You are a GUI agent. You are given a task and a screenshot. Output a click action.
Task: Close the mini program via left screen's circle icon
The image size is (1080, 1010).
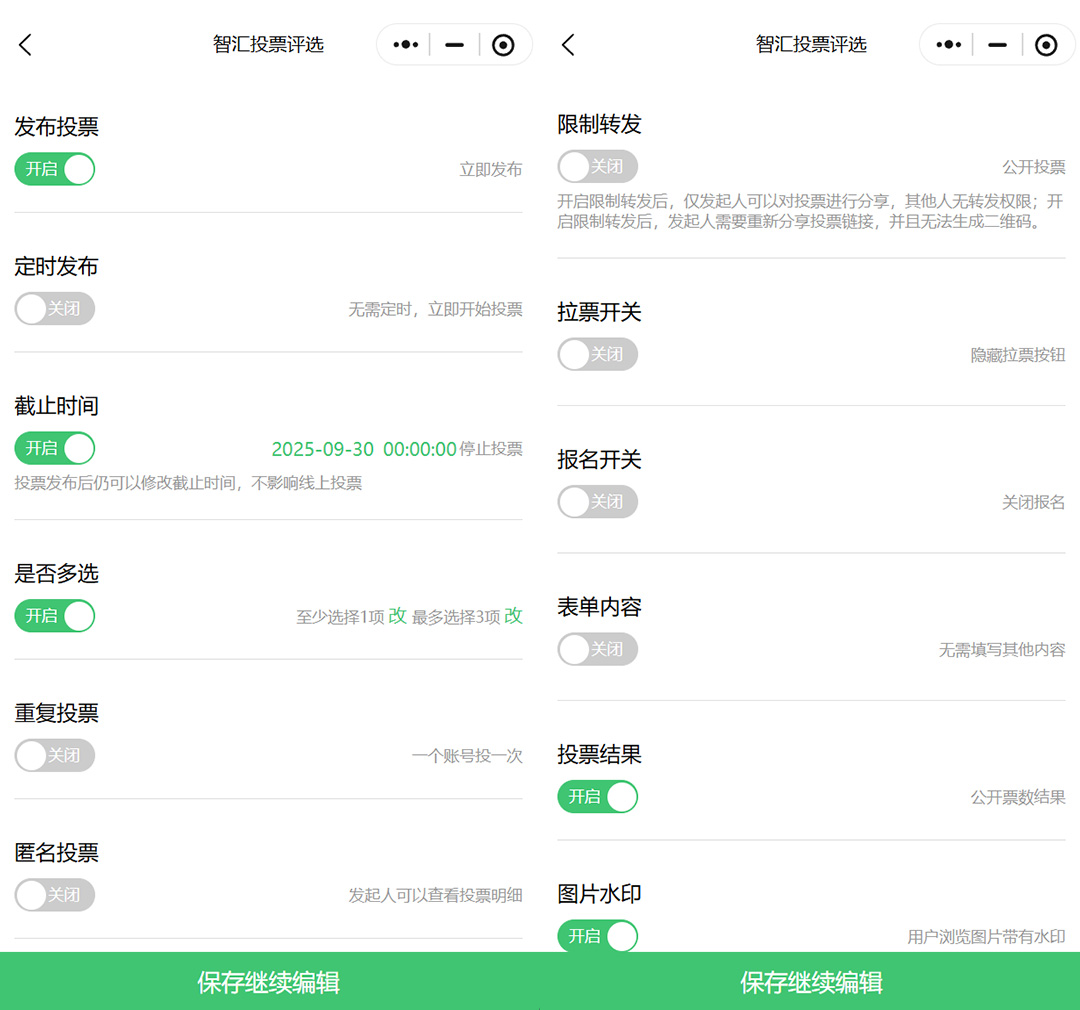tap(504, 45)
